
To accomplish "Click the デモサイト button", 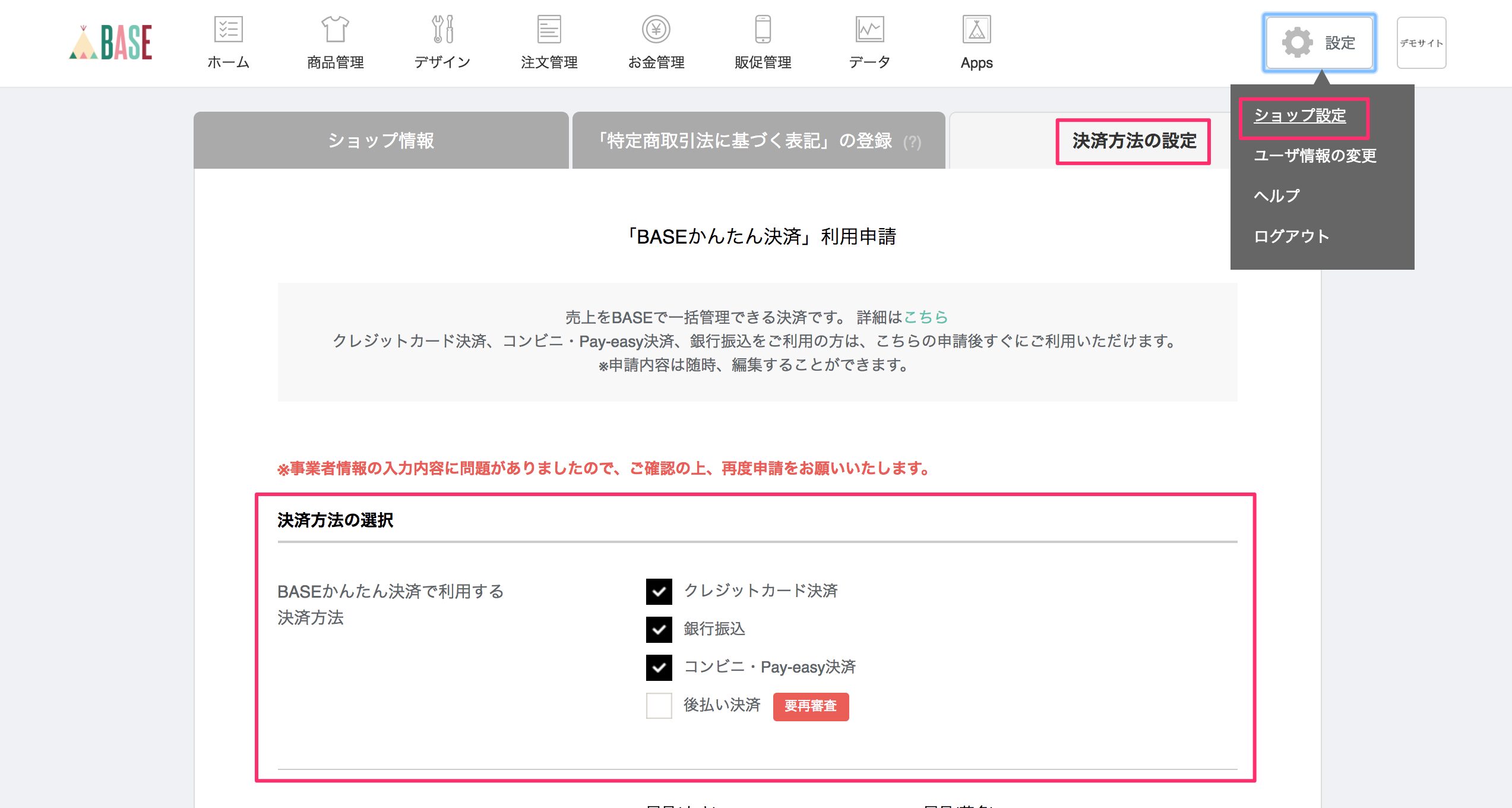I will (1421, 43).
